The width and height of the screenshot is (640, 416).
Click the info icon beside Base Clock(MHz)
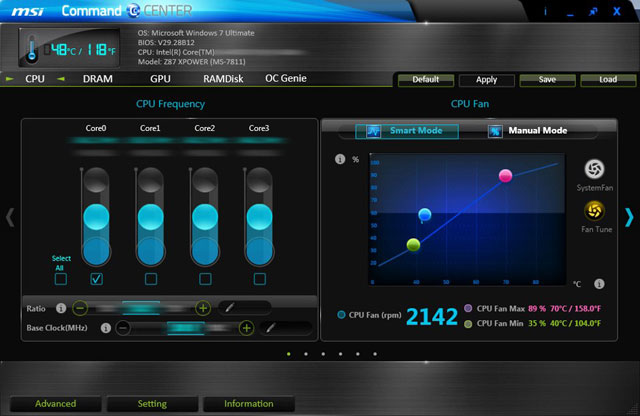click(x=106, y=328)
